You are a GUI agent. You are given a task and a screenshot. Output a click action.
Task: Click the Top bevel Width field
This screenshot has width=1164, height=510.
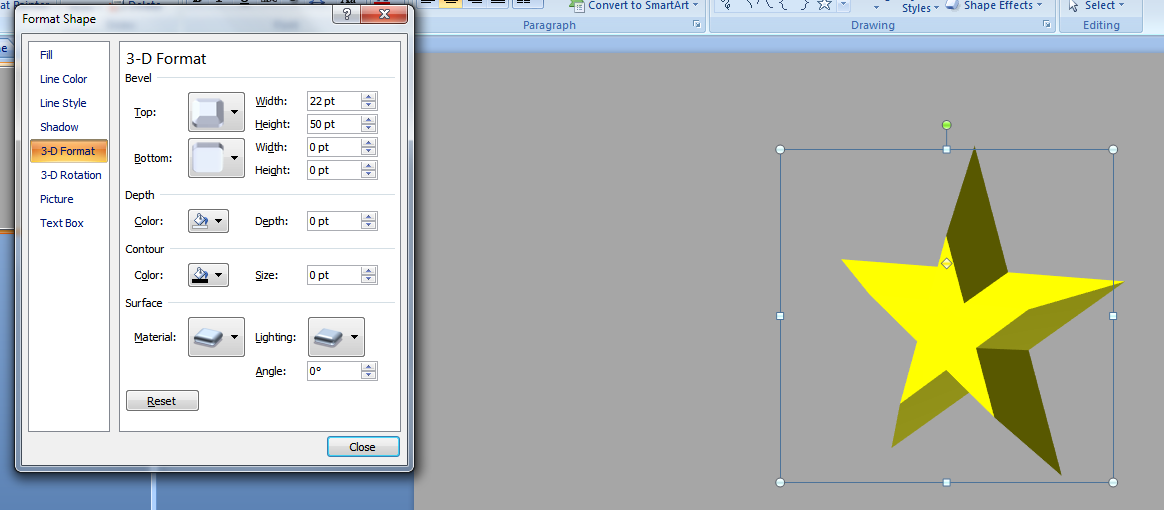click(x=334, y=101)
